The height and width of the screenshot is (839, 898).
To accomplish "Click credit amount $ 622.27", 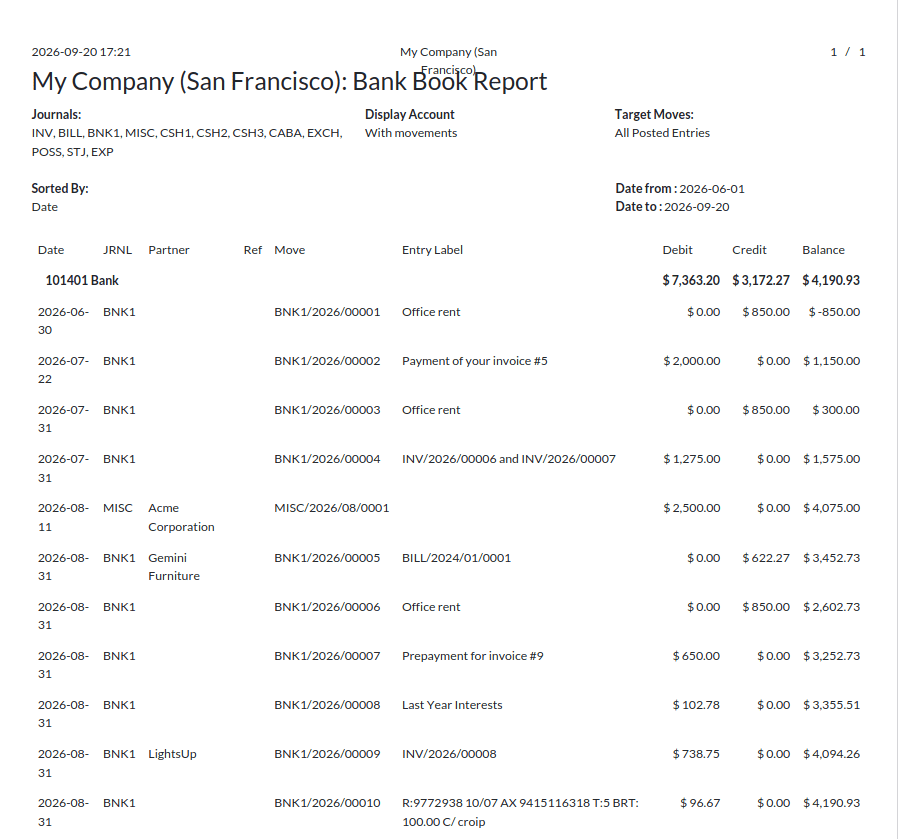I will [766, 558].
